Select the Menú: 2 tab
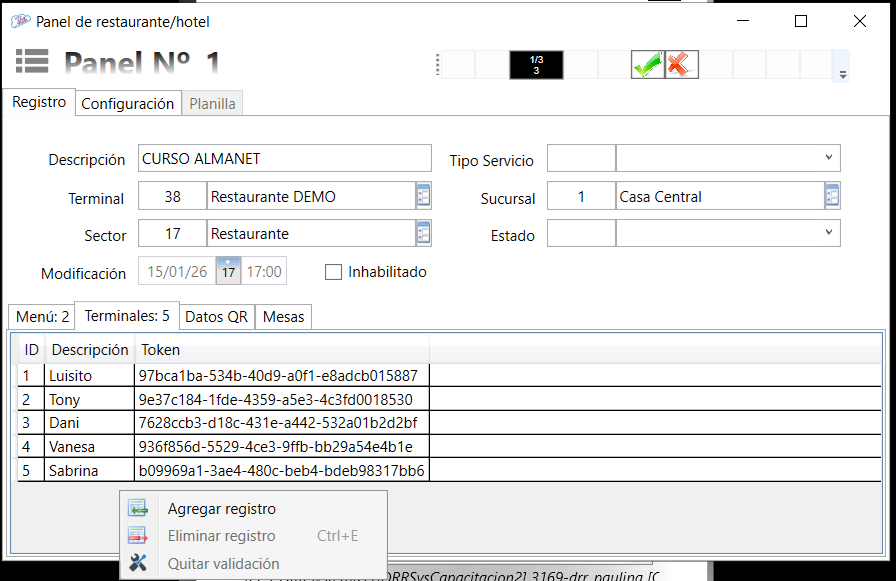This screenshot has height=581, width=896. point(43,317)
